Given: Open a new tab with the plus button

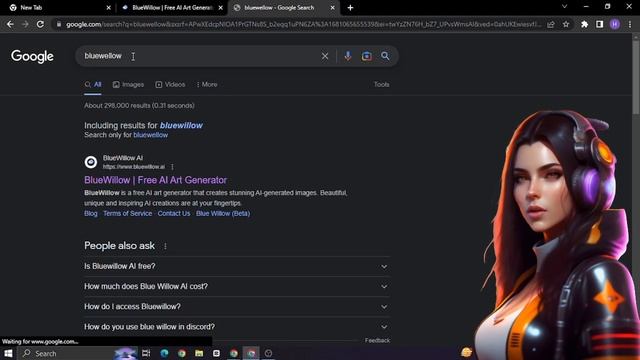Looking at the screenshot, I should [x=350, y=7].
